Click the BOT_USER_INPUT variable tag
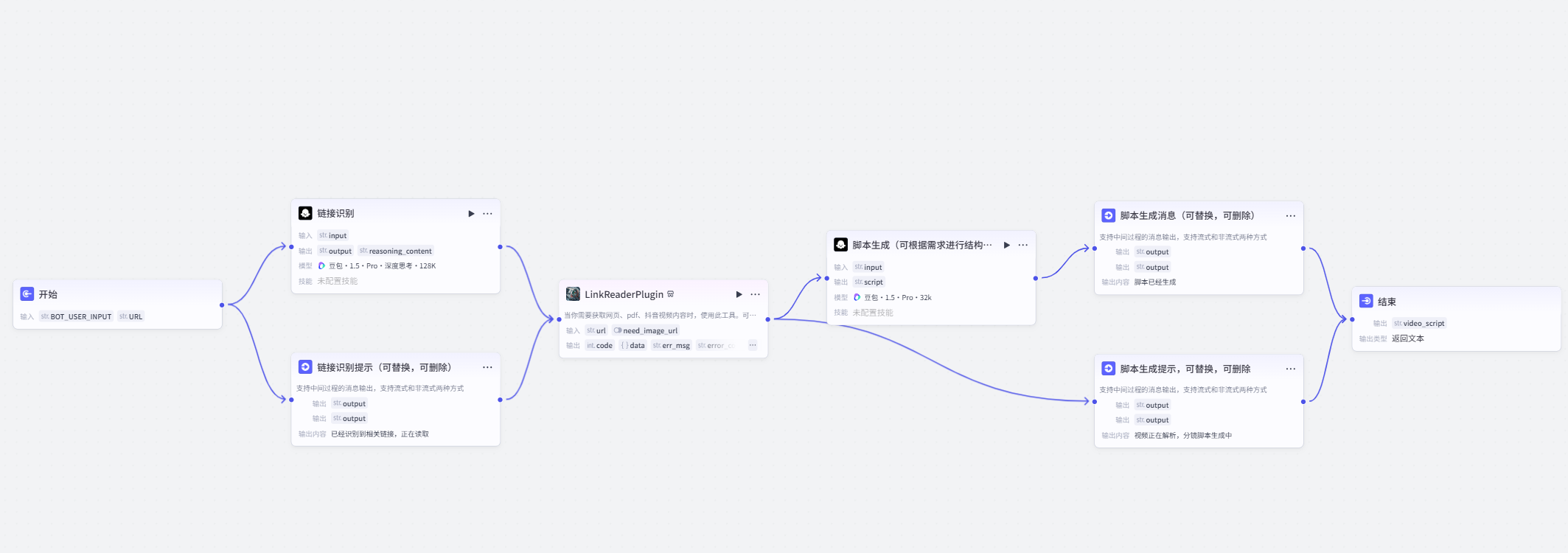The height and width of the screenshot is (553, 1568). (76, 316)
